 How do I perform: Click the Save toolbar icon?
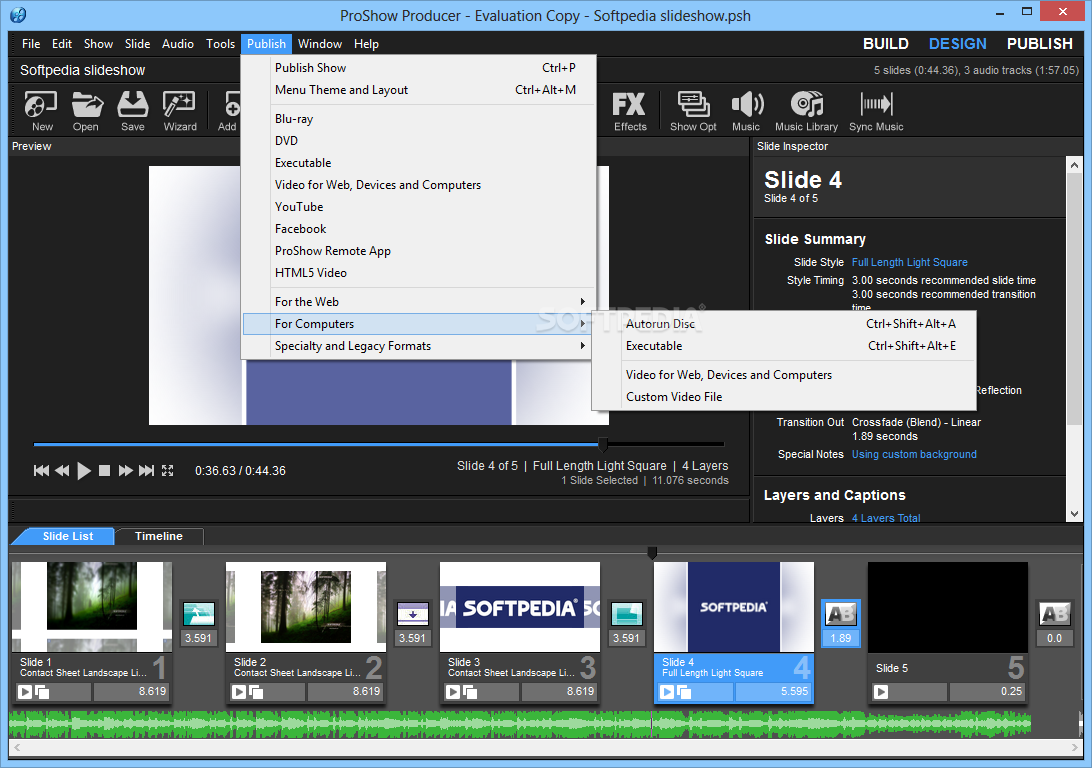pos(132,111)
